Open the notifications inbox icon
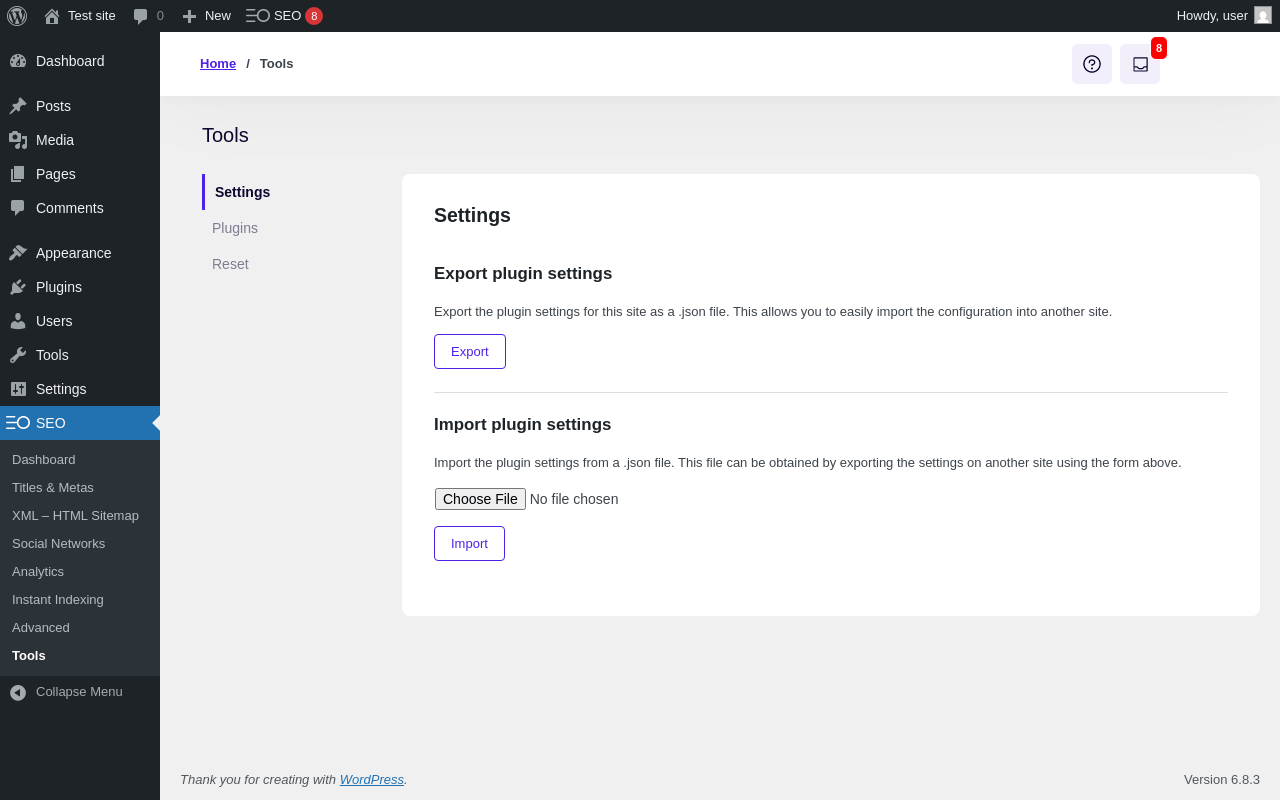The height and width of the screenshot is (800, 1280). (x=1140, y=64)
